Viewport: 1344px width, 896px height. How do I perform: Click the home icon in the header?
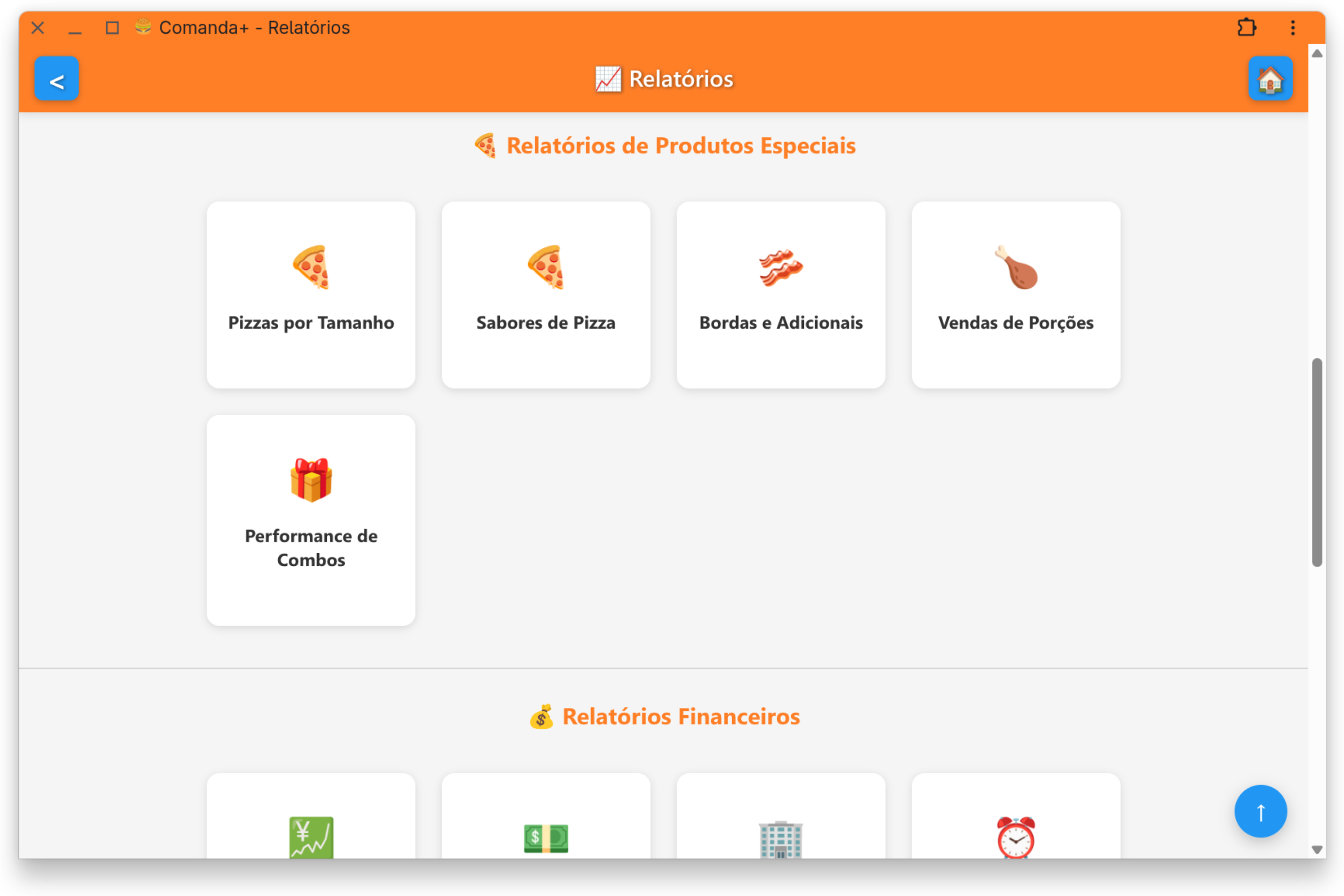coord(1271,79)
